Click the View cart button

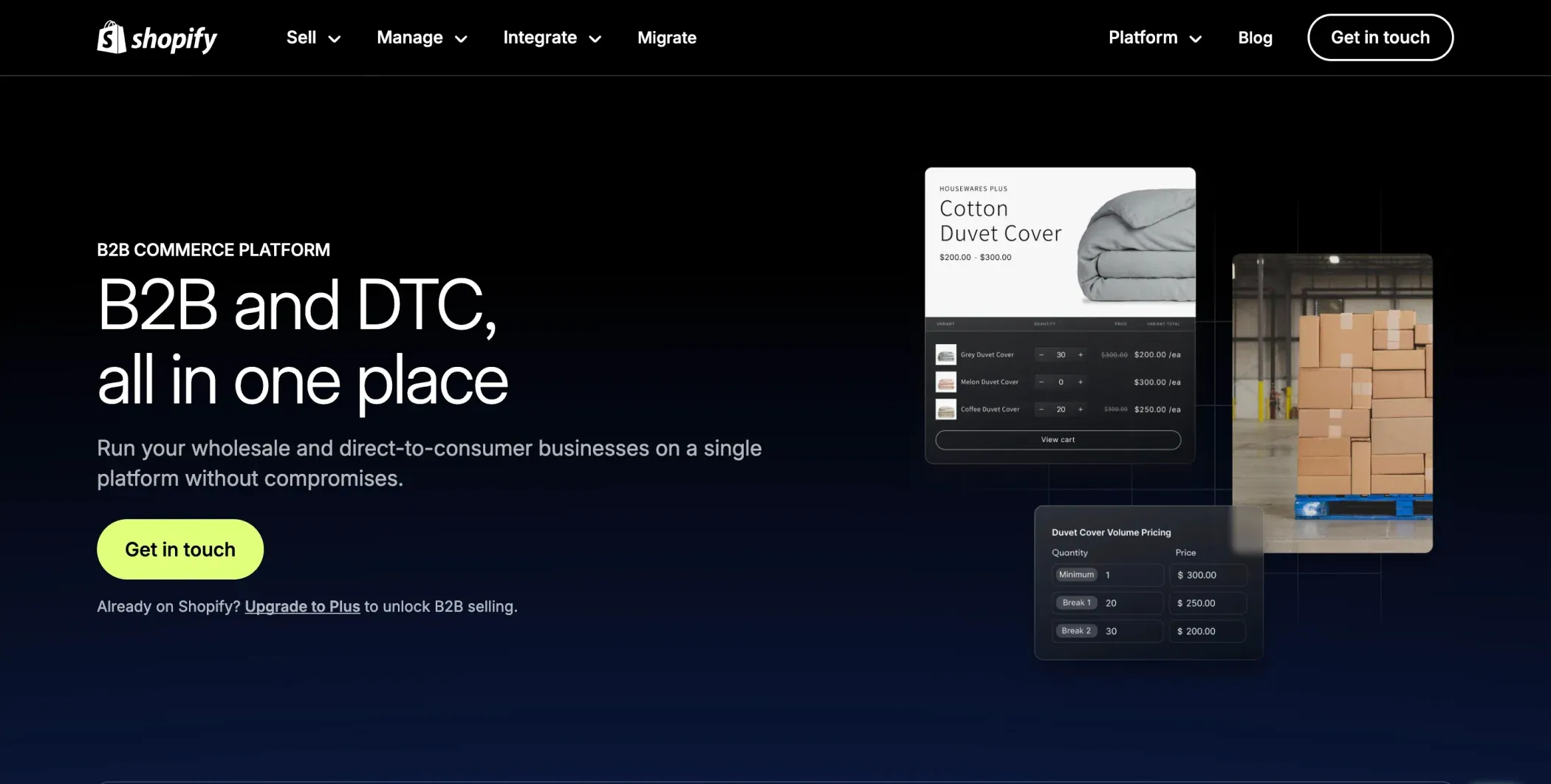1058,440
